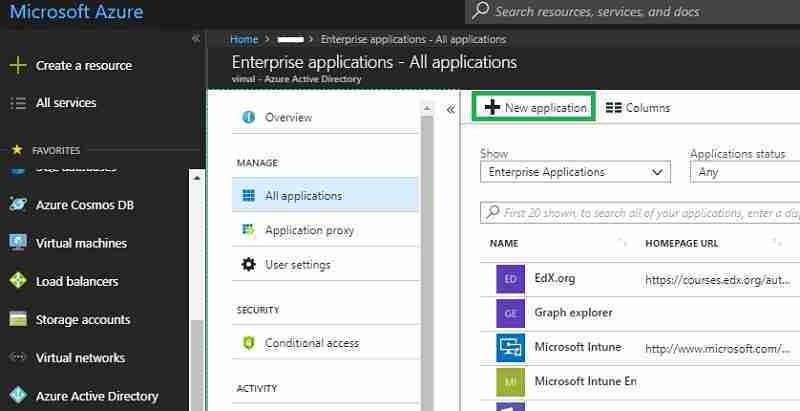Collapse the left portal sidebar
The height and width of the screenshot is (411, 800).
click(196, 39)
